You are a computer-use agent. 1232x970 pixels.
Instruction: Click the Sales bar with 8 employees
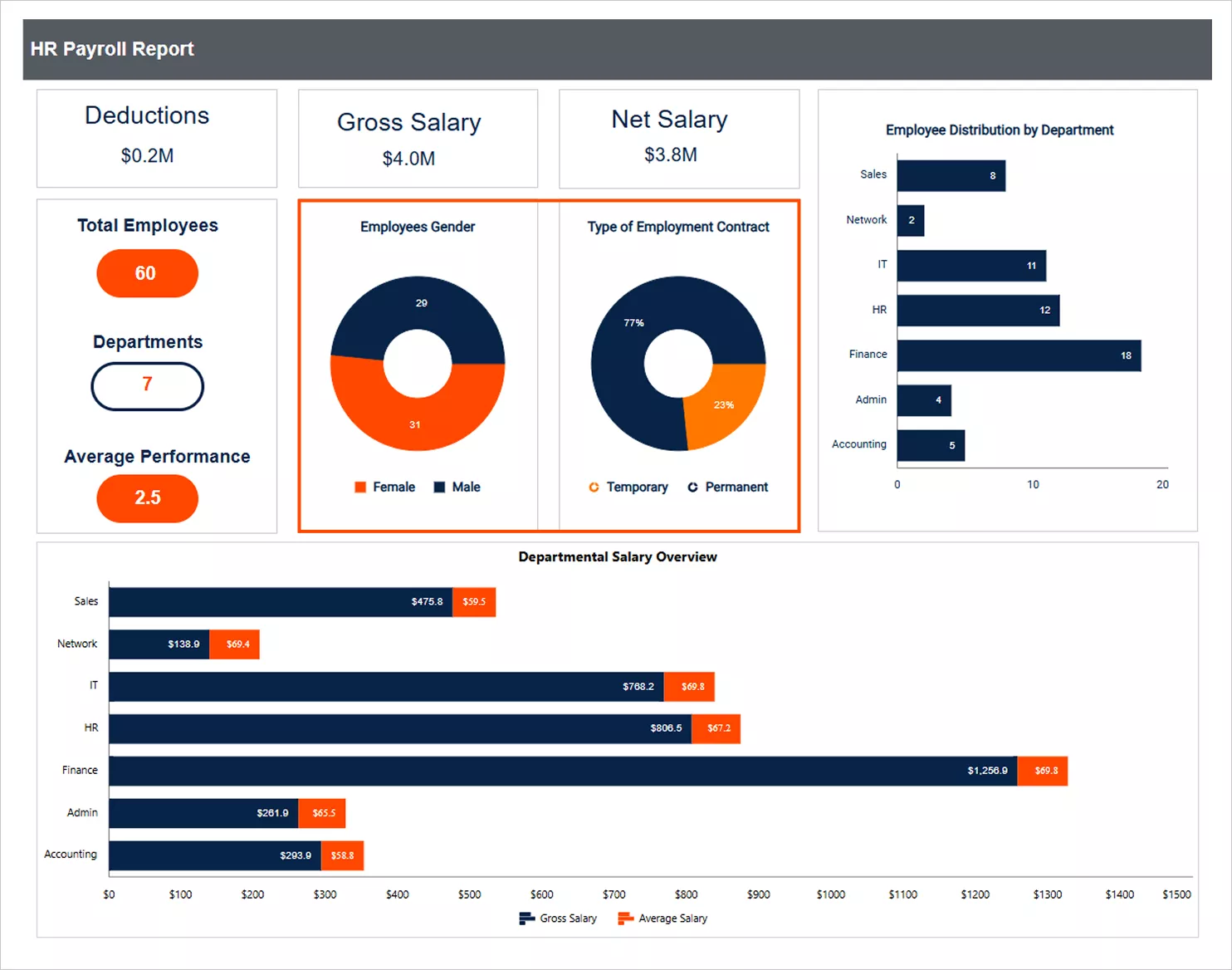951,176
